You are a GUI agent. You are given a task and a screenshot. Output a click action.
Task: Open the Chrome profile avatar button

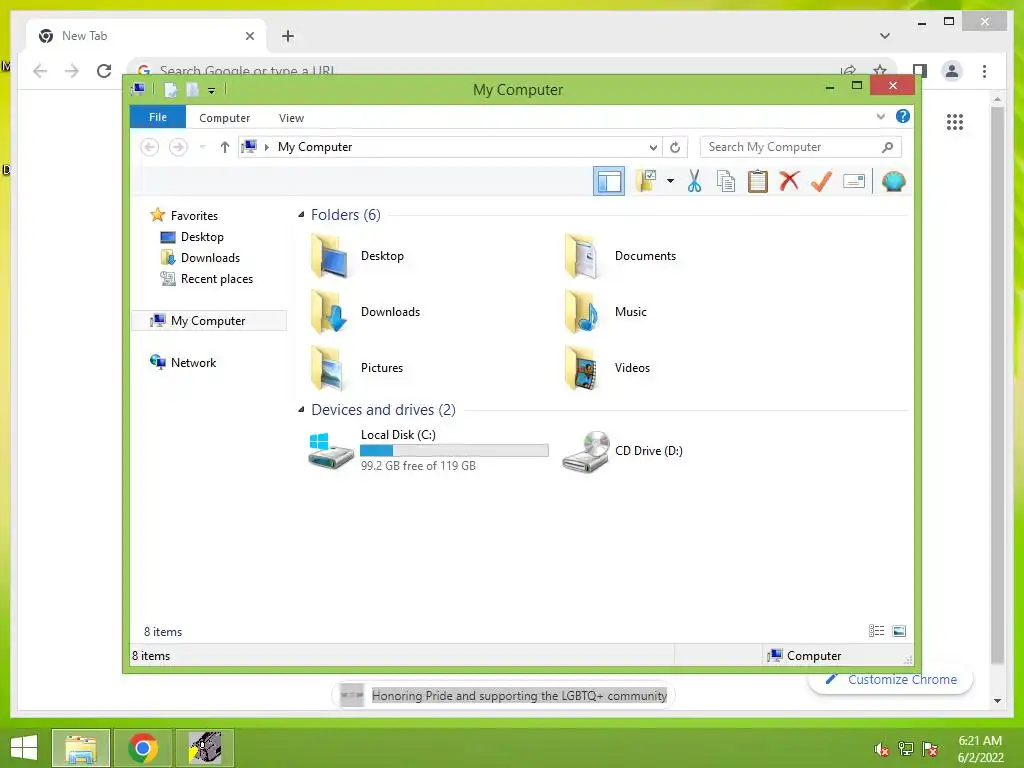(x=952, y=71)
